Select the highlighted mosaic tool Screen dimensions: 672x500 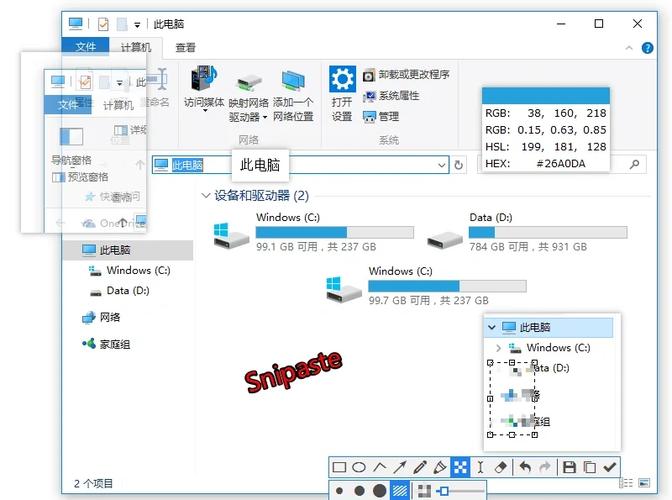(x=460, y=467)
